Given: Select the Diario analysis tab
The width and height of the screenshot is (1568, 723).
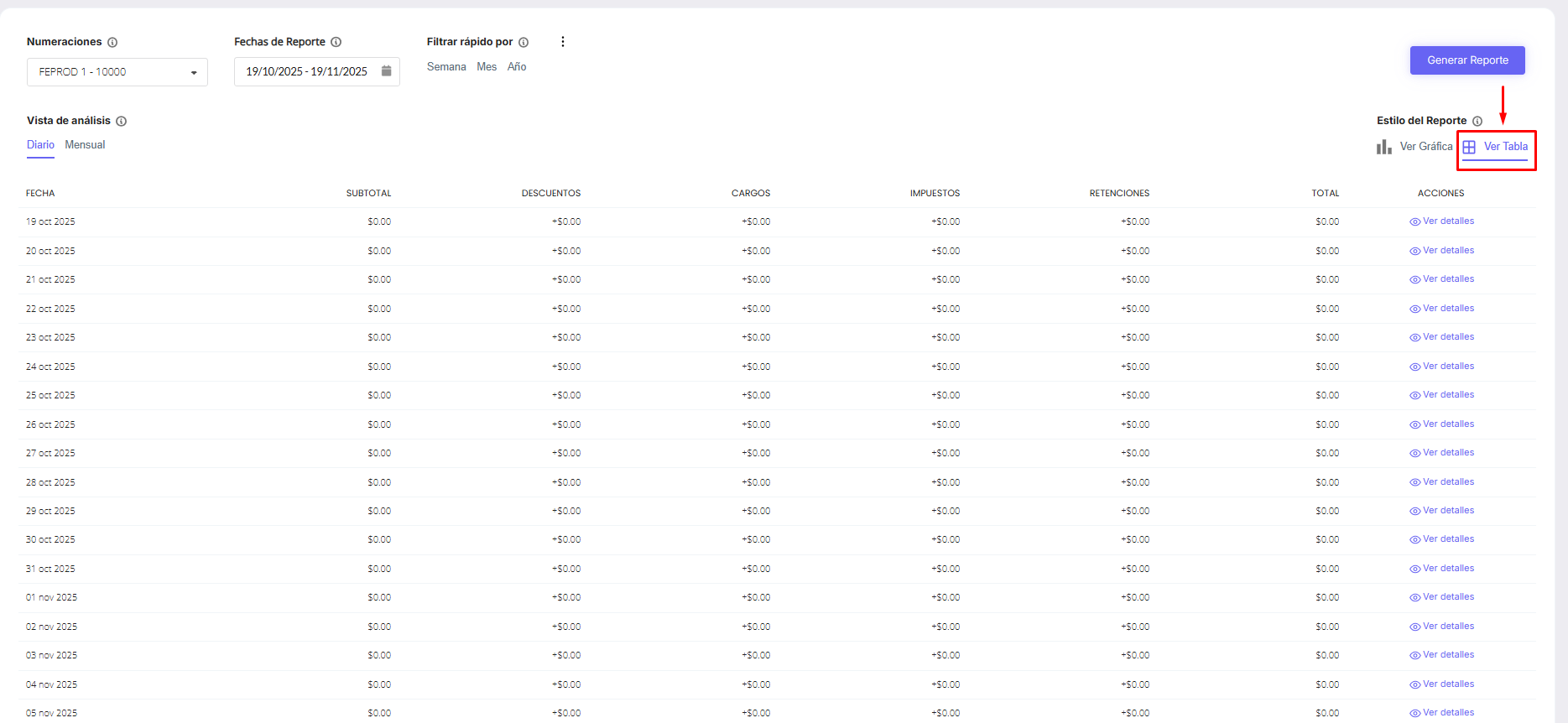Looking at the screenshot, I should point(40,145).
